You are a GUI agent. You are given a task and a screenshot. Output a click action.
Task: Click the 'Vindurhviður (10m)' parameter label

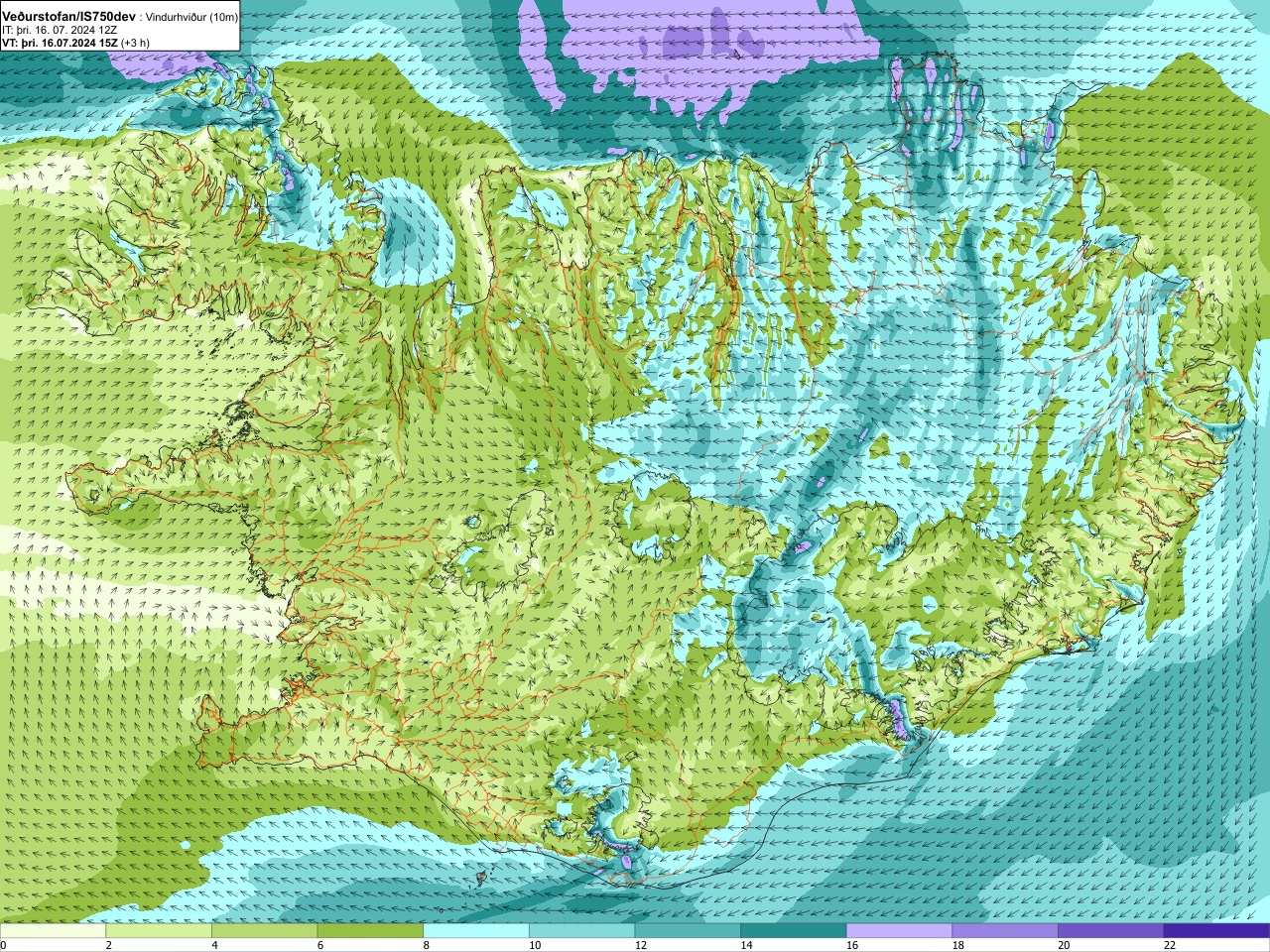[x=191, y=18]
